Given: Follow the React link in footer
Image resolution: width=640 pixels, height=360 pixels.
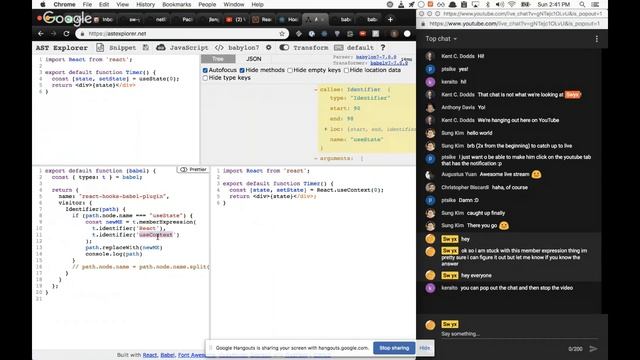Looking at the screenshot, I should pos(150,355).
